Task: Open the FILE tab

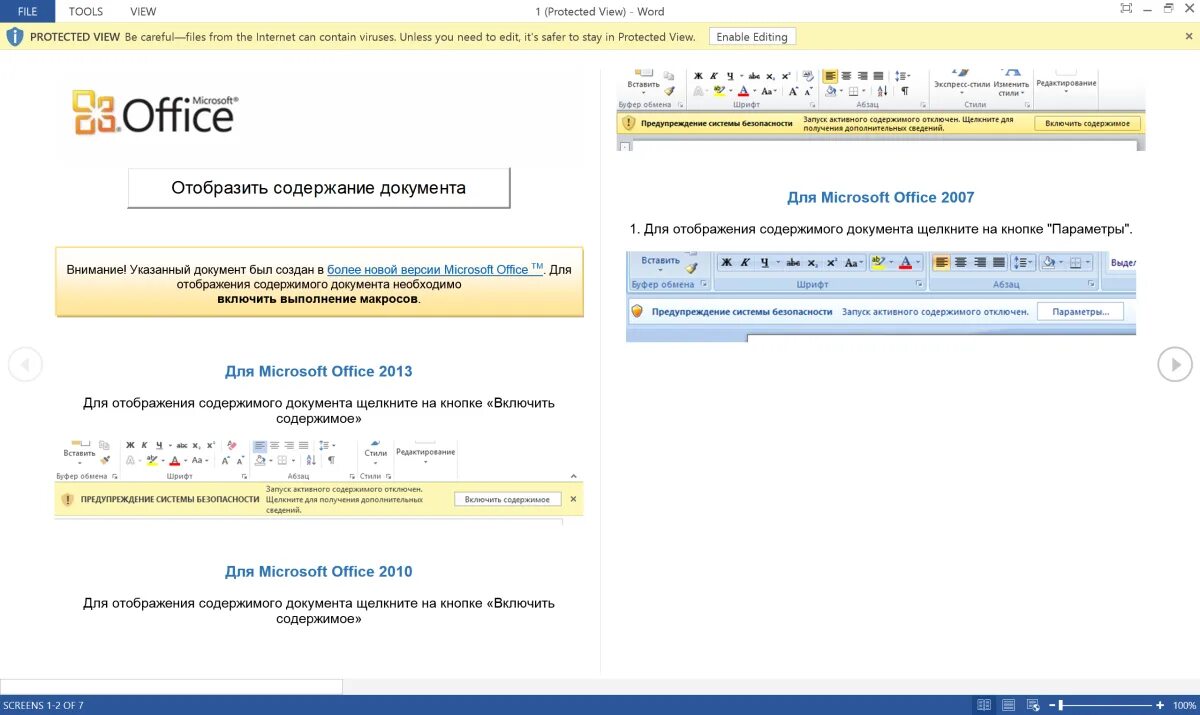Action: coord(27,11)
